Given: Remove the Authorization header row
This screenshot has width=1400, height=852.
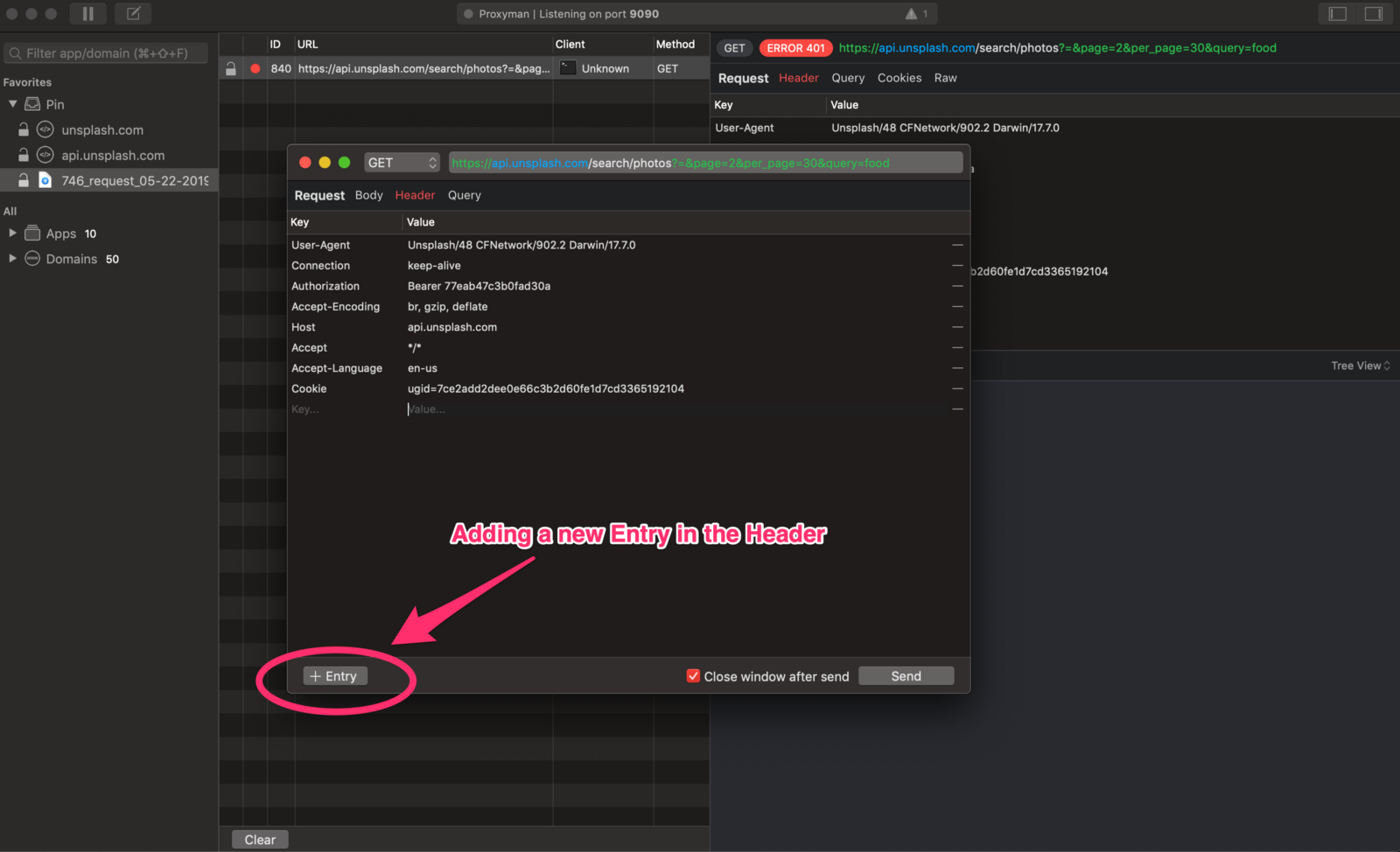Looking at the screenshot, I should point(957,286).
